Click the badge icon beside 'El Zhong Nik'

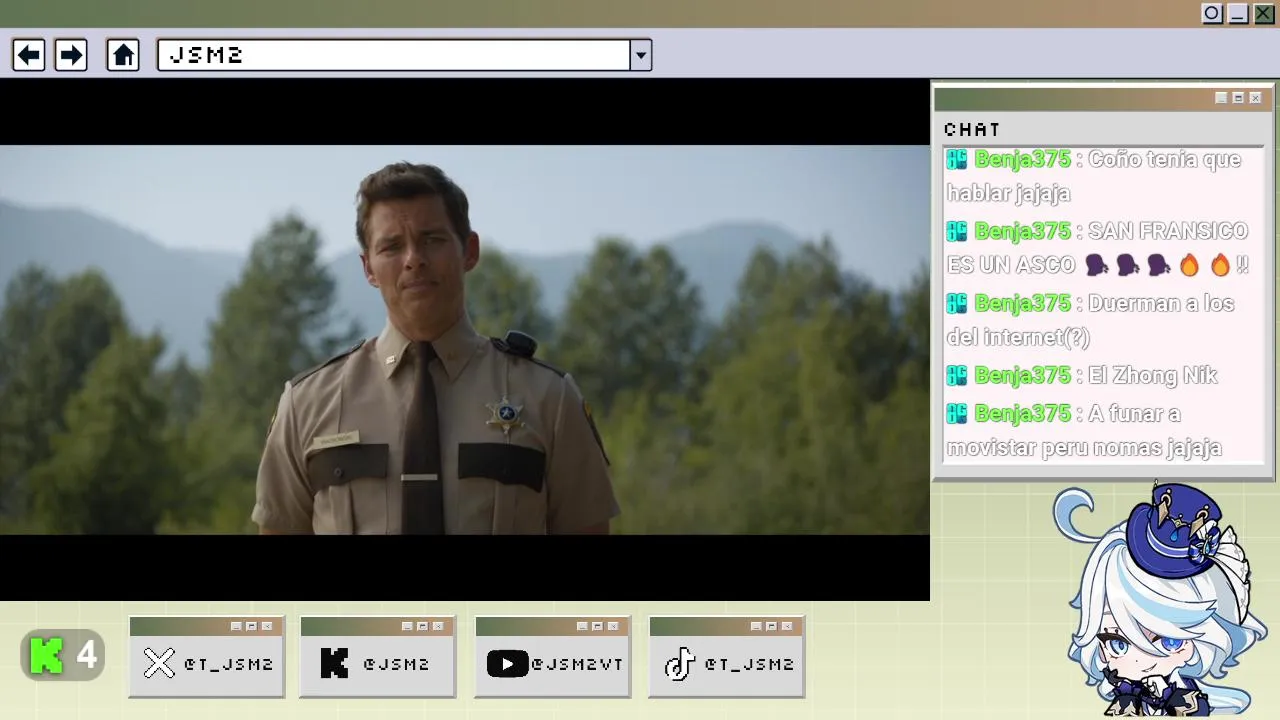point(957,376)
